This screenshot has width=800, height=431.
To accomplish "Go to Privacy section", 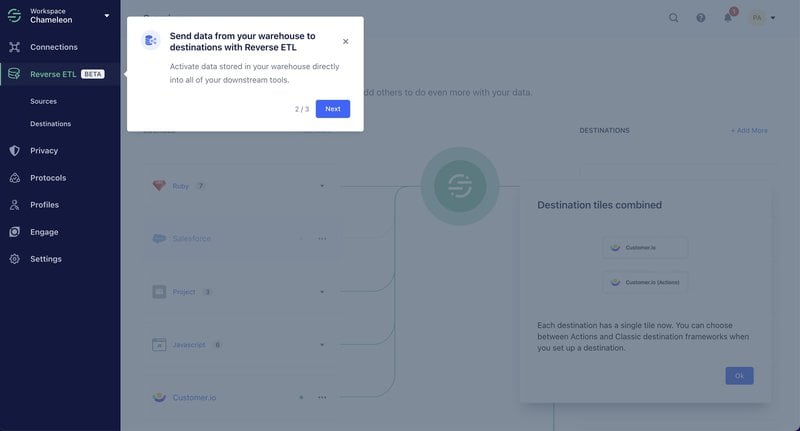I will pyautogui.click(x=44, y=151).
